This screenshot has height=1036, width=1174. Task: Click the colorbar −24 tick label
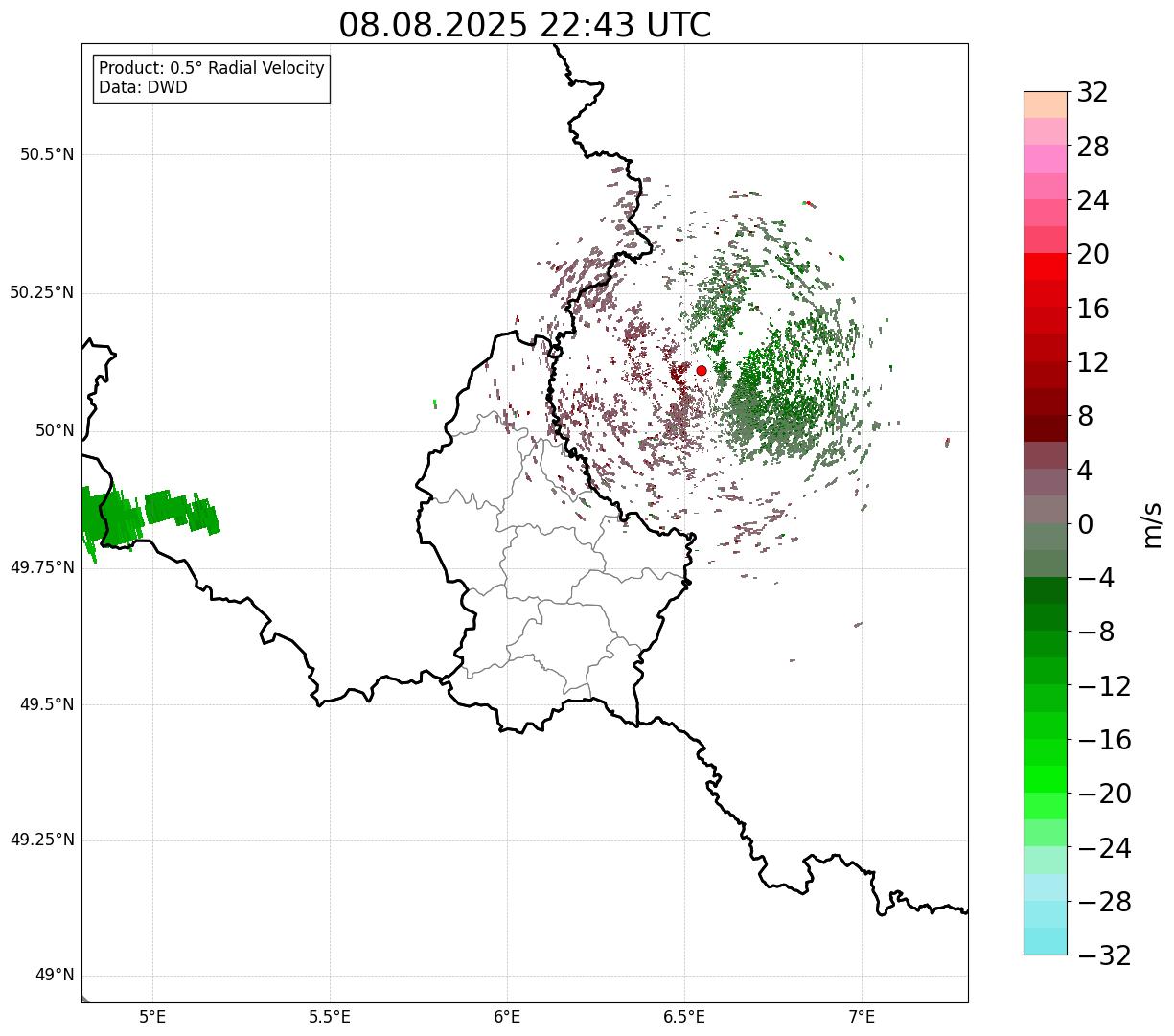click(1104, 848)
